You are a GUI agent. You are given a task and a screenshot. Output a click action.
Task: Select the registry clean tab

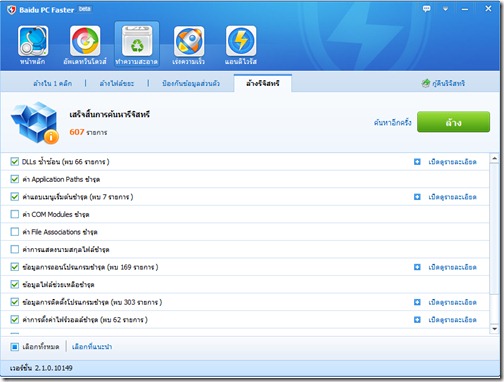pos(263,83)
